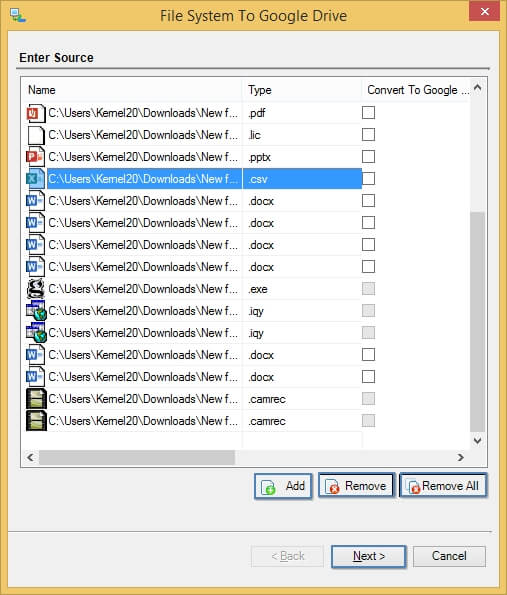This screenshot has width=507, height=595.
Task: Sort the list by the Name column header
Action: [131, 90]
